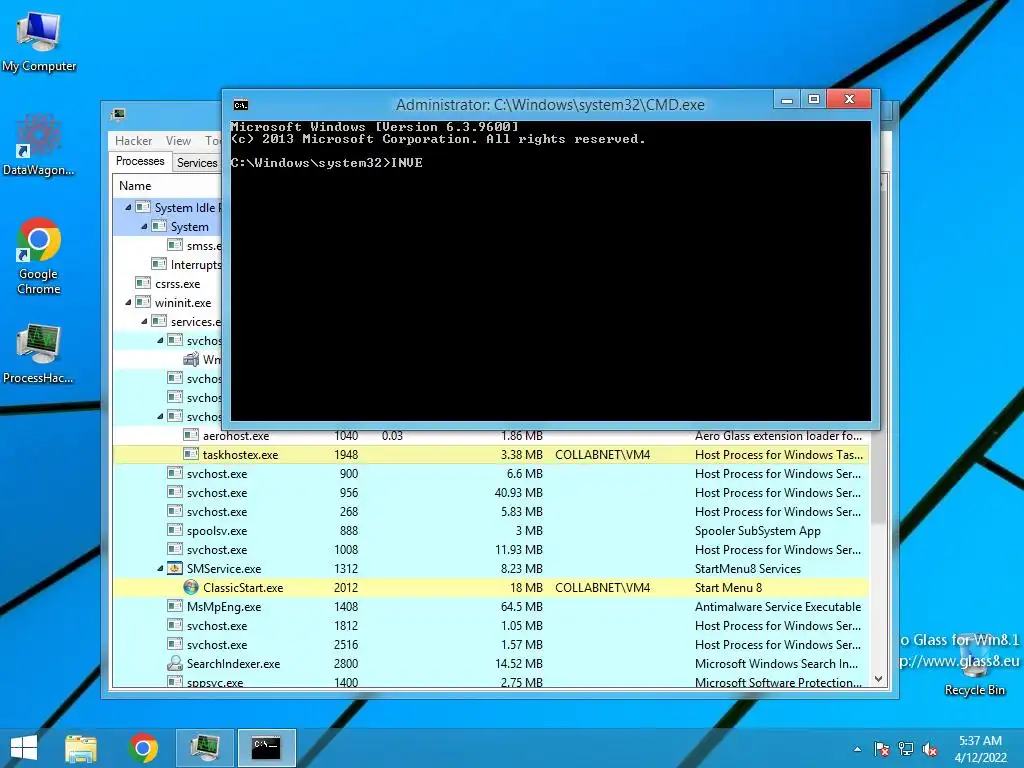1024x768 pixels.
Task: Show hidden tray icons arrow
Action: 857,750
